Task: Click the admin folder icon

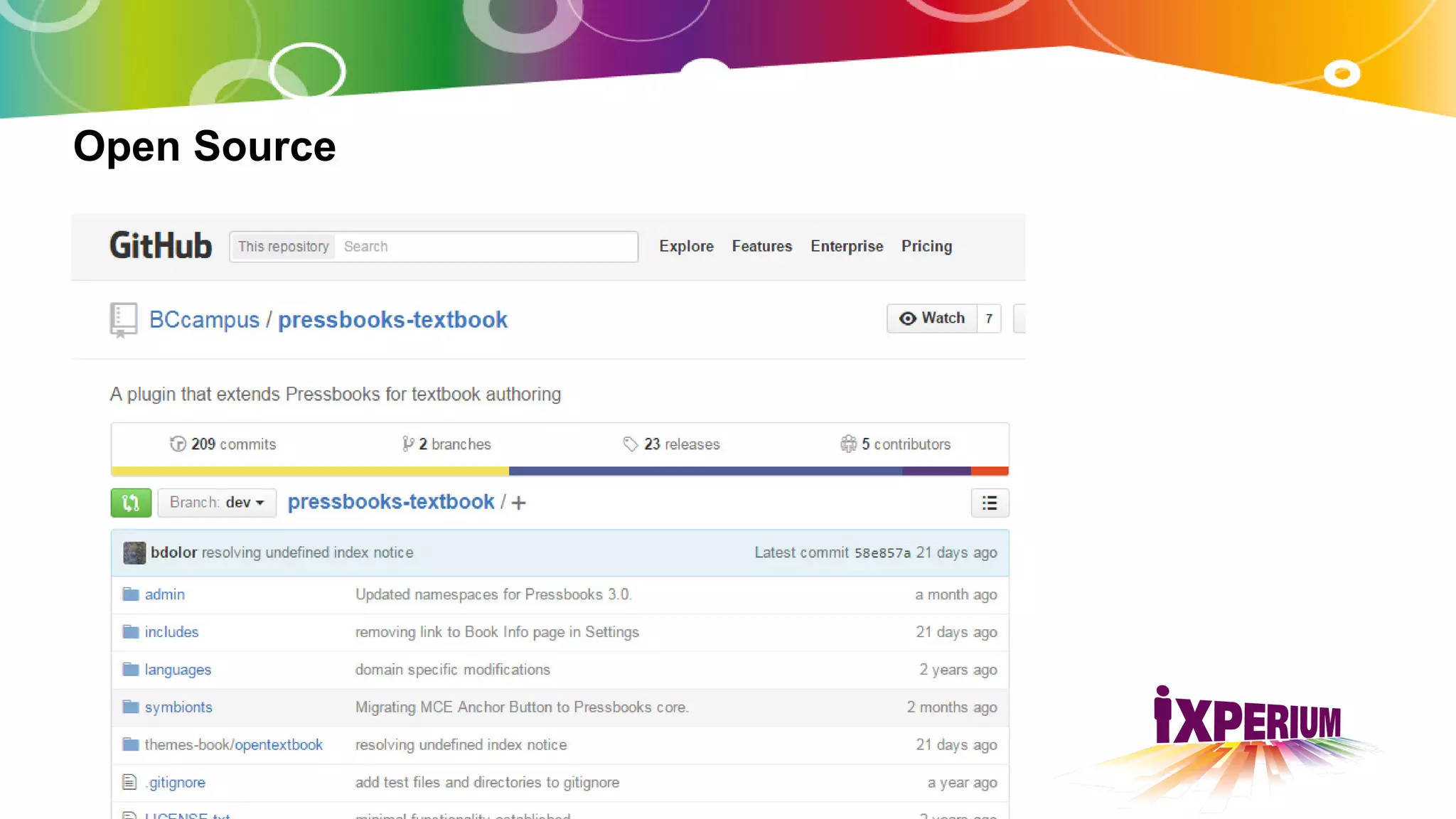Action: [x=131, y=594]
